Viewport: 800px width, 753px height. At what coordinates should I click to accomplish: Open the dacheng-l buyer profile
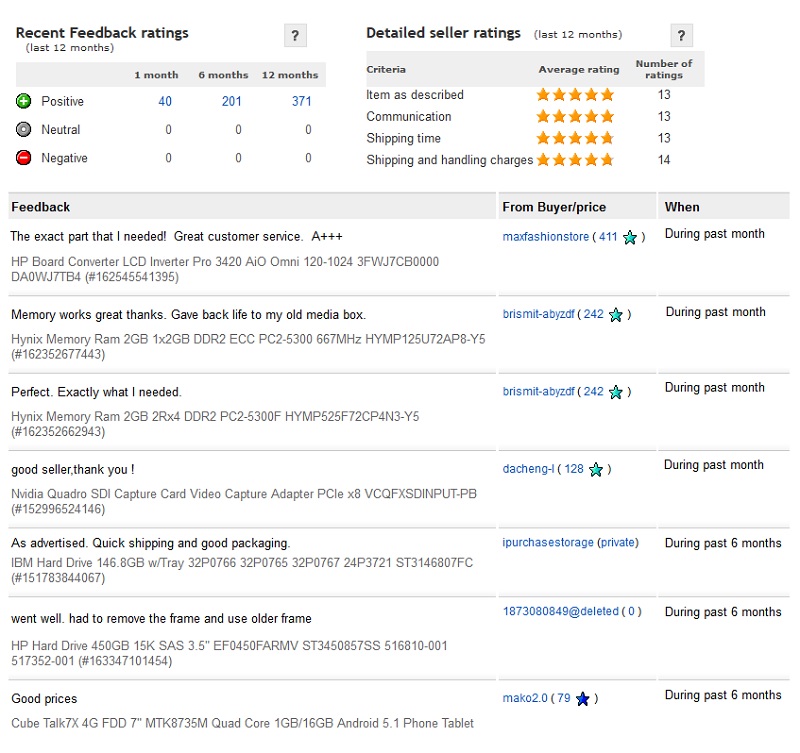click(528, 469)
